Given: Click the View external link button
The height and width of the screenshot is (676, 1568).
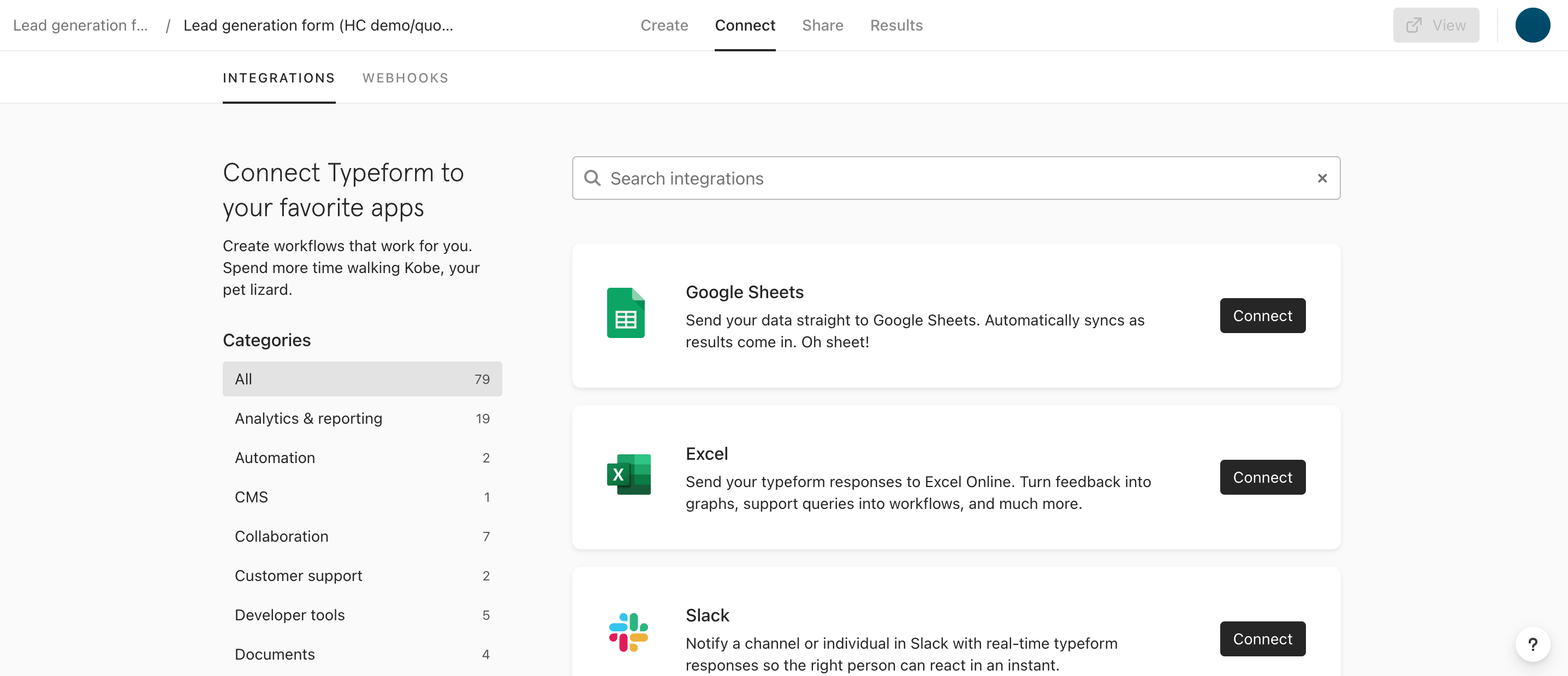Looking at the screenshot, I should 1435,25.
